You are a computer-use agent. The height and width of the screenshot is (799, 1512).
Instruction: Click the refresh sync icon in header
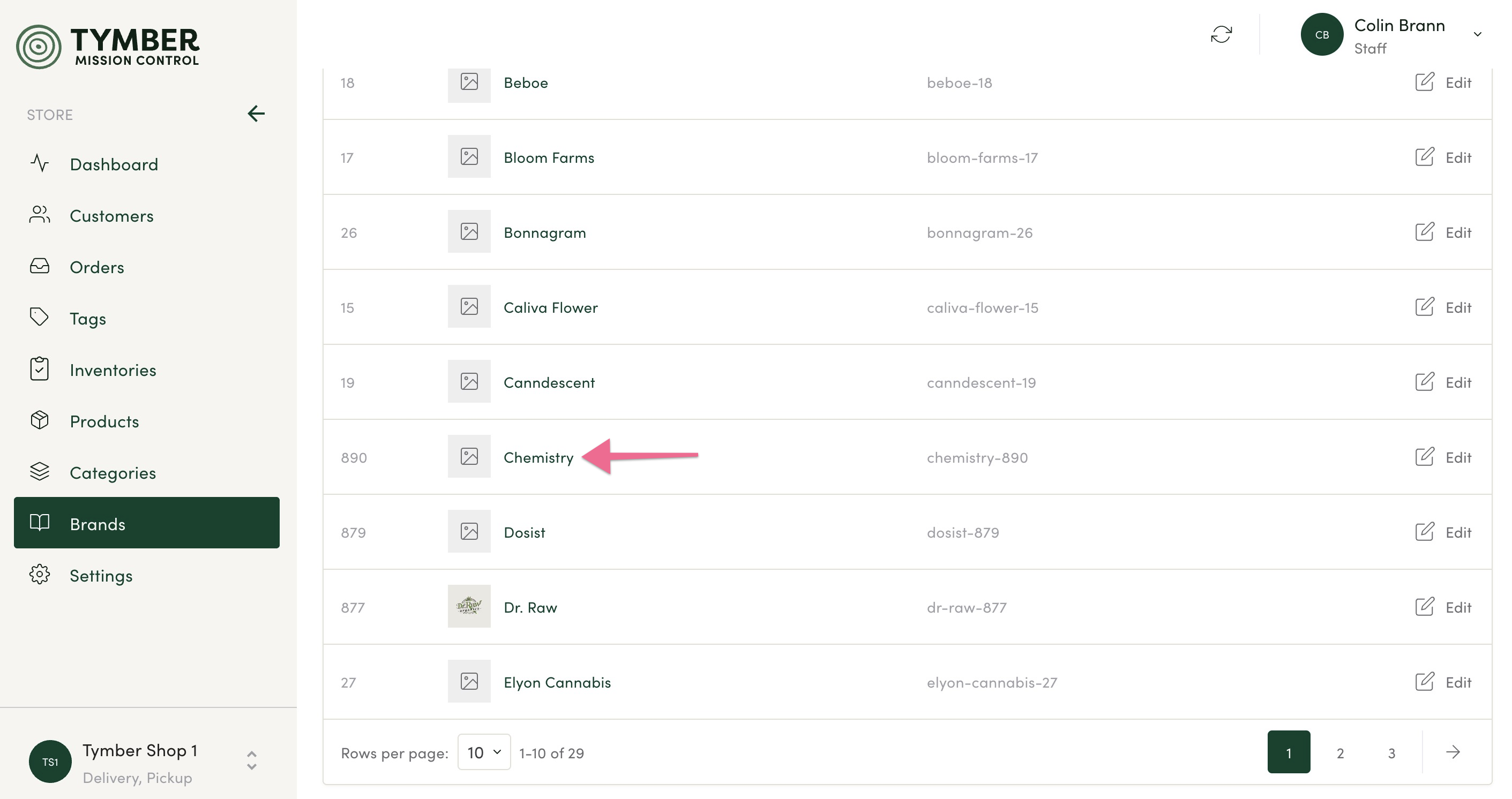point(1221,35)
